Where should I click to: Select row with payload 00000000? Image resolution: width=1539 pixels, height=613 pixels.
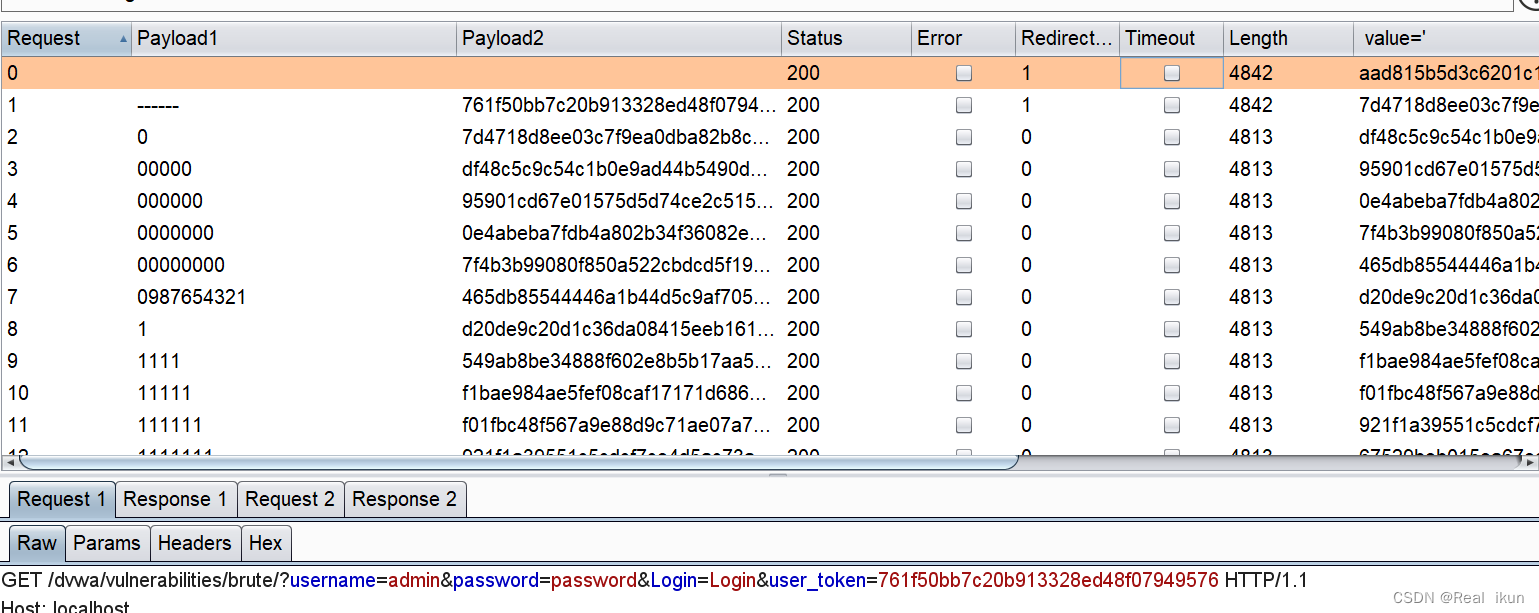pos(770,265)
